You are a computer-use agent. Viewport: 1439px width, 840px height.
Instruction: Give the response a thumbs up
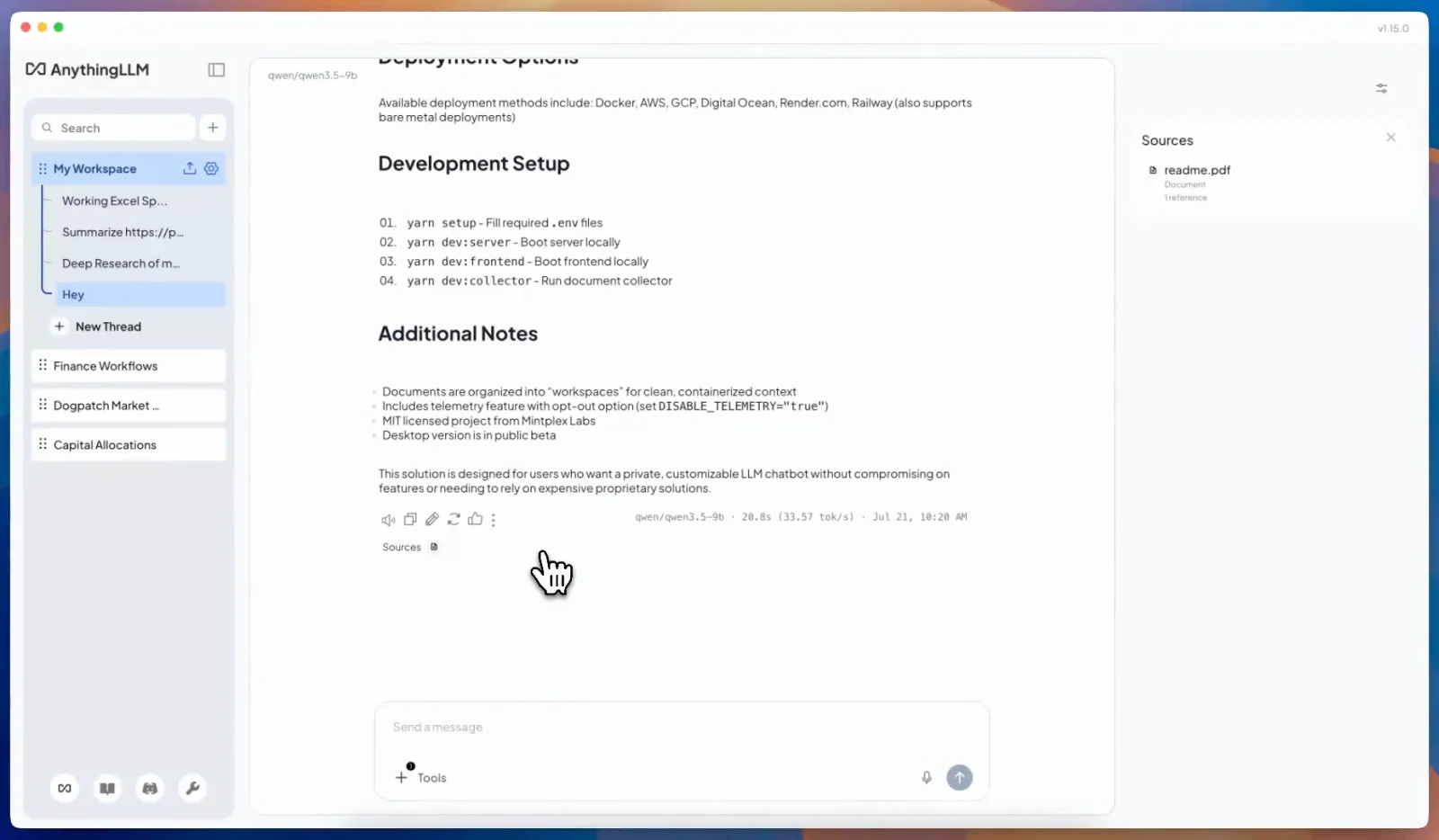475,519
